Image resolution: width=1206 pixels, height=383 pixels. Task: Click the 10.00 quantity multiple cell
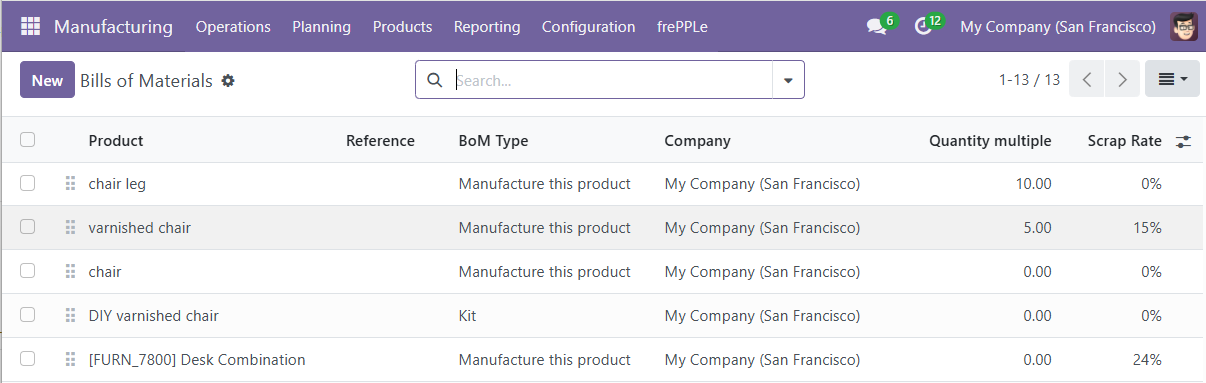coord(1034,184)
